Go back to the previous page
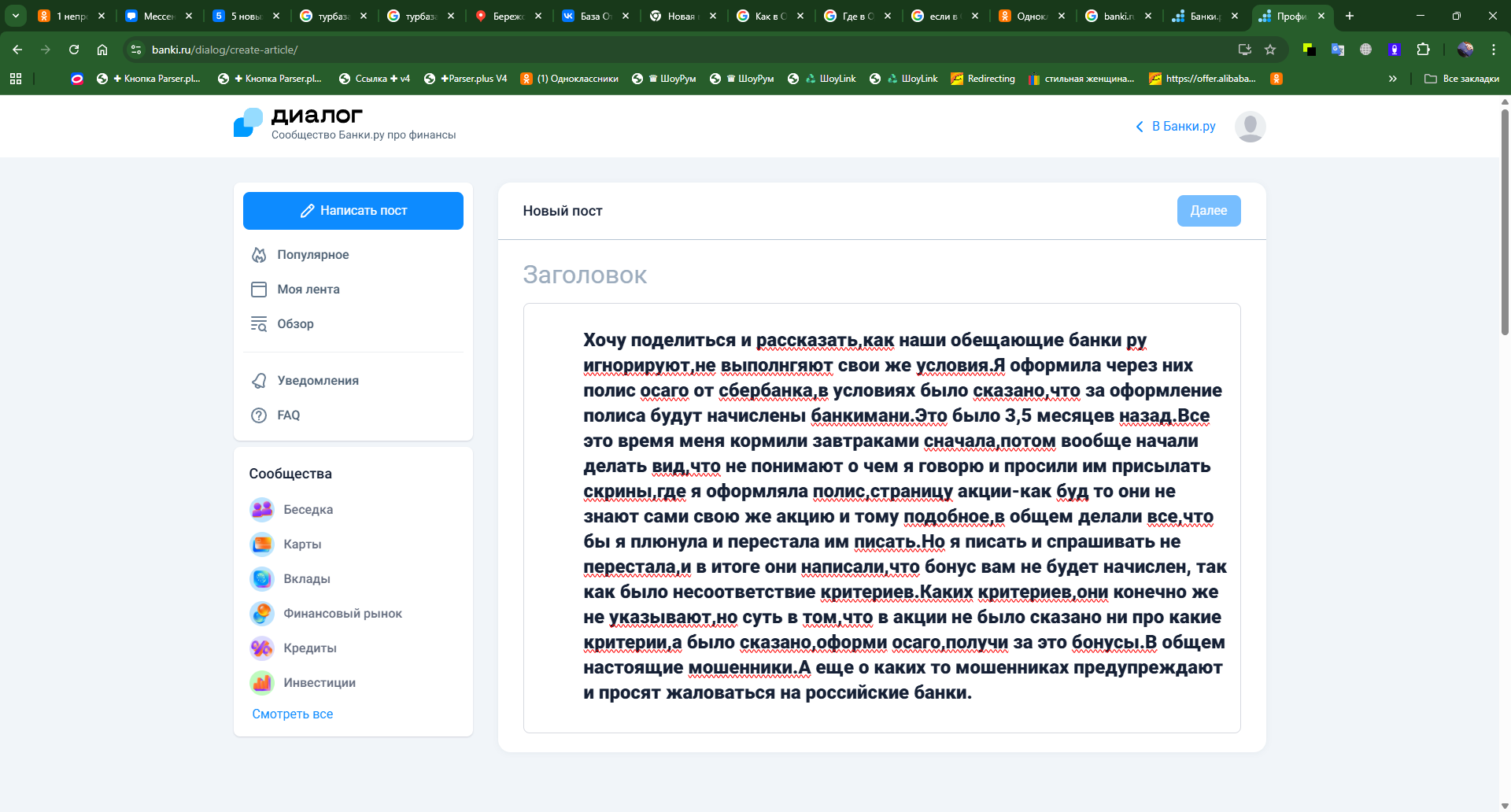Viewport: 1511px width, 812px height. click(17, 50)
